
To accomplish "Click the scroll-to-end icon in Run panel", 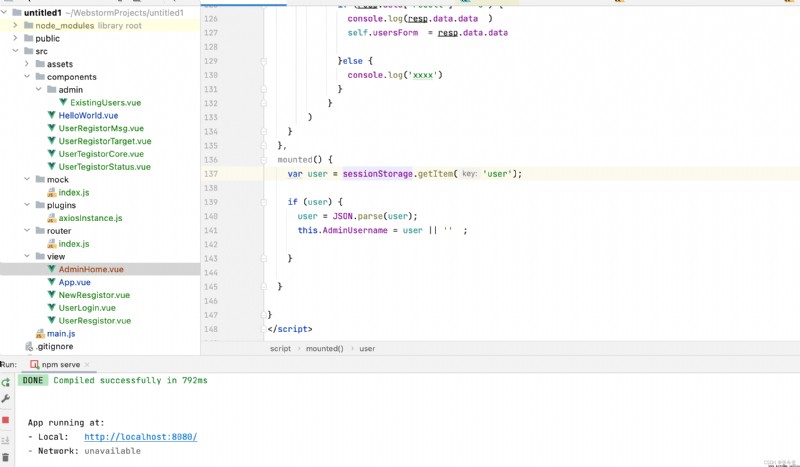I will point(6,440).
